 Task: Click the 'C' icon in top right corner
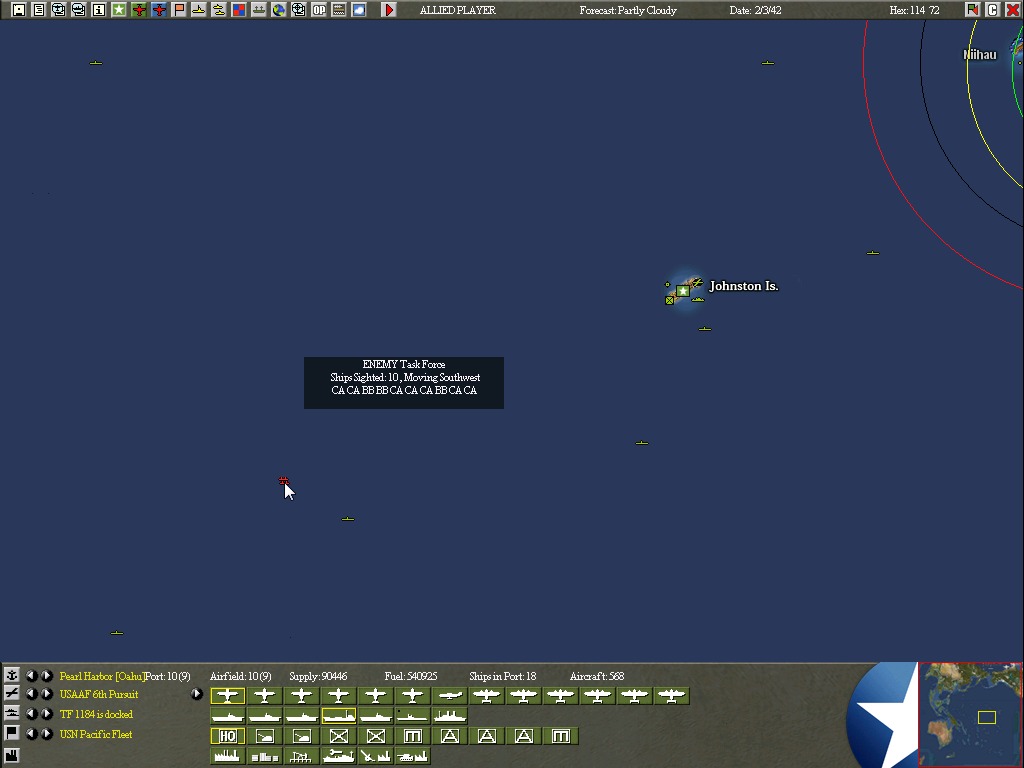993,10
